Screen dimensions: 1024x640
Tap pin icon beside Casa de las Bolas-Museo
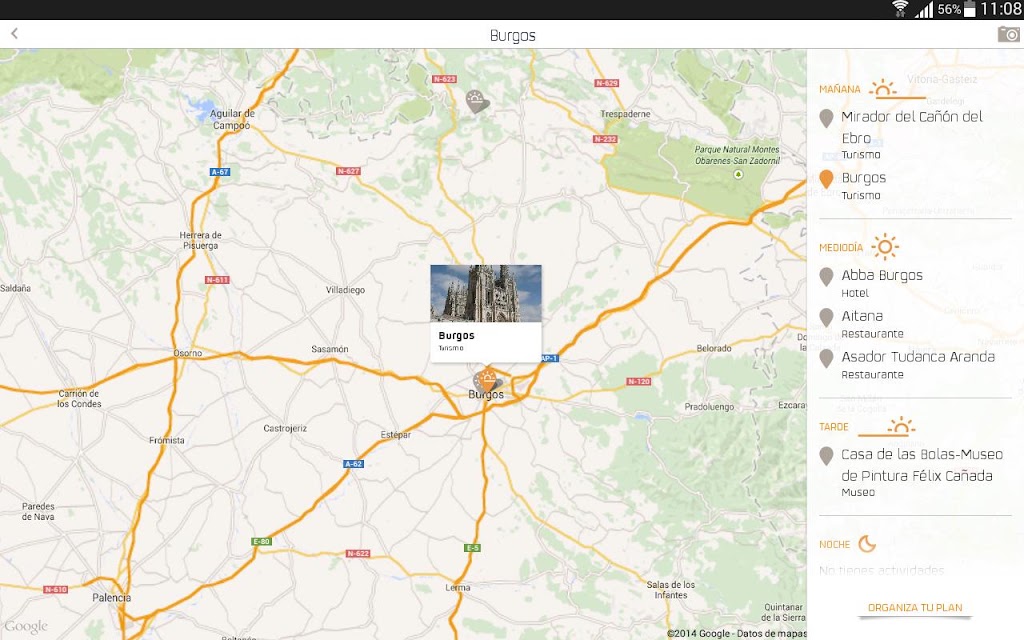pos(826,456)
